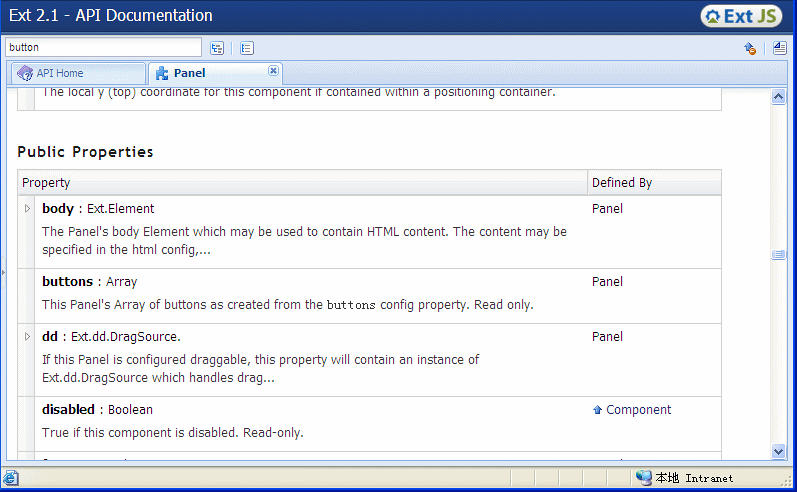Click Panel in the body row
The height and width of the screenshot is (492, 797).
point(607,209)
